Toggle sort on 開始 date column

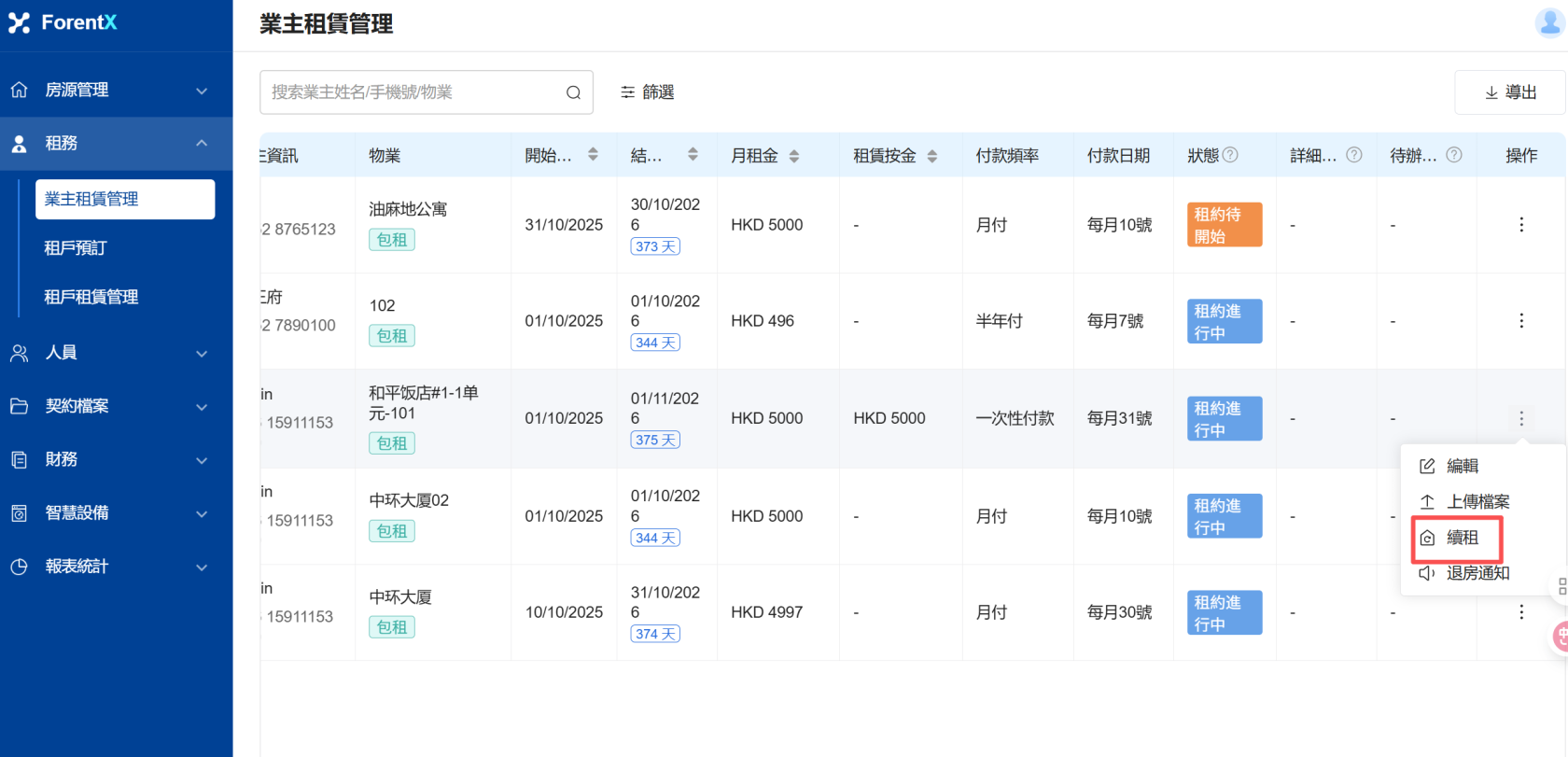click(593, 155)
